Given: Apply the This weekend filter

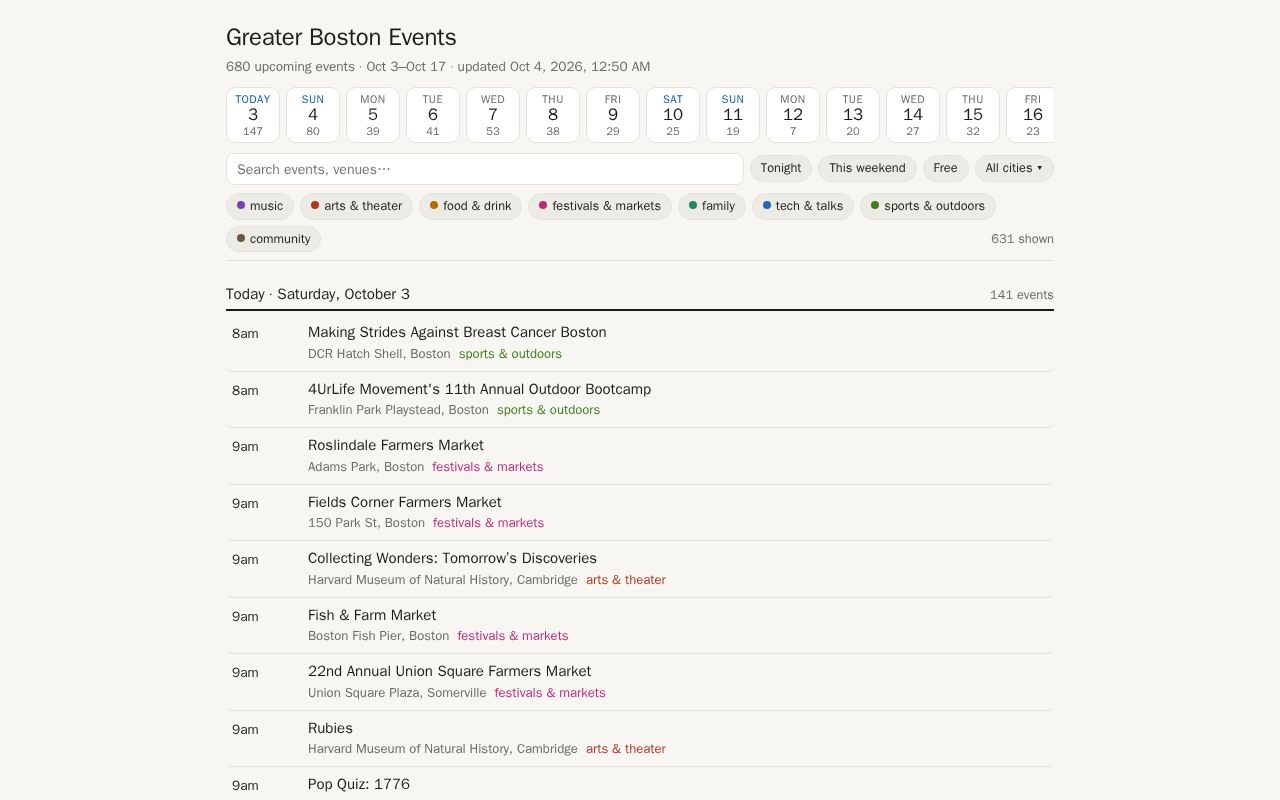Looking at the screenshot, I should (867, 168).
